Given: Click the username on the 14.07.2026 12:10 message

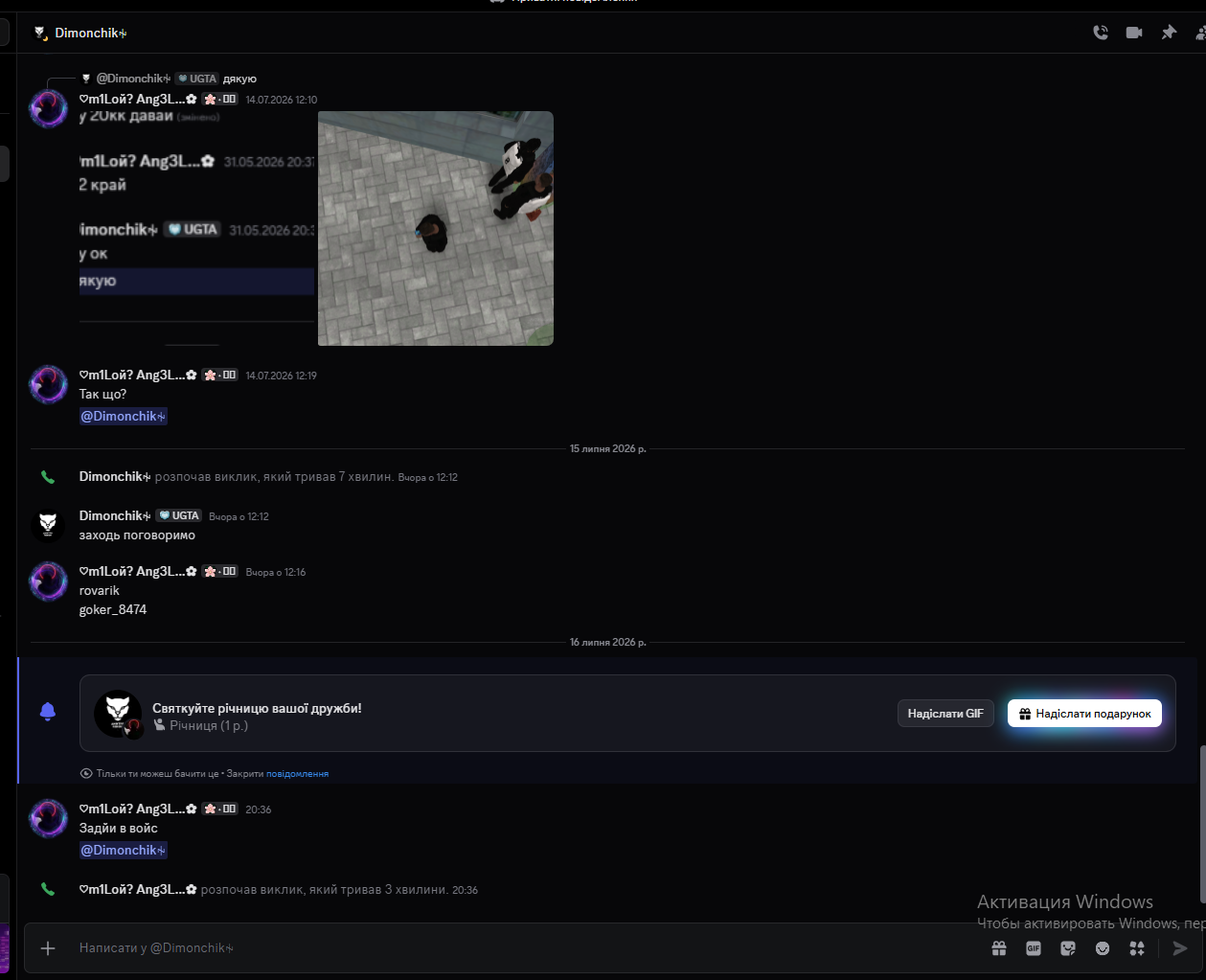Looking at the screenshot, I should 138,99.
